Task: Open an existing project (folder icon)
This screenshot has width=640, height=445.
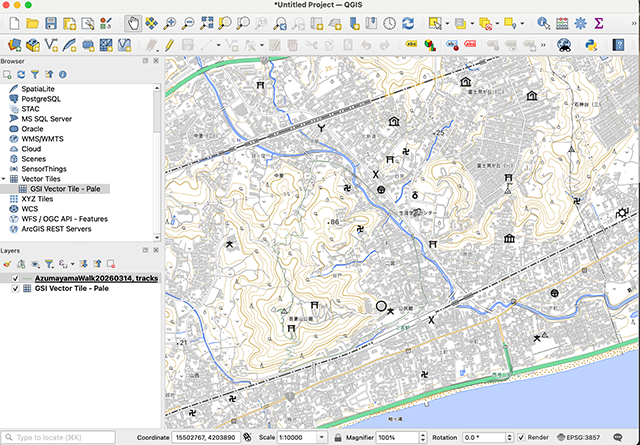Action: pos(32,23)
